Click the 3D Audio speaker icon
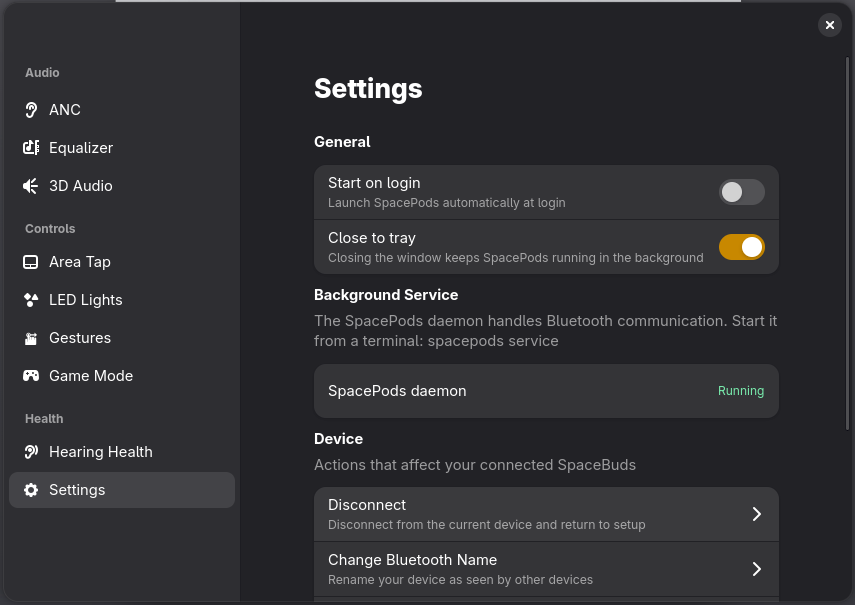 [x=31, y=186]
